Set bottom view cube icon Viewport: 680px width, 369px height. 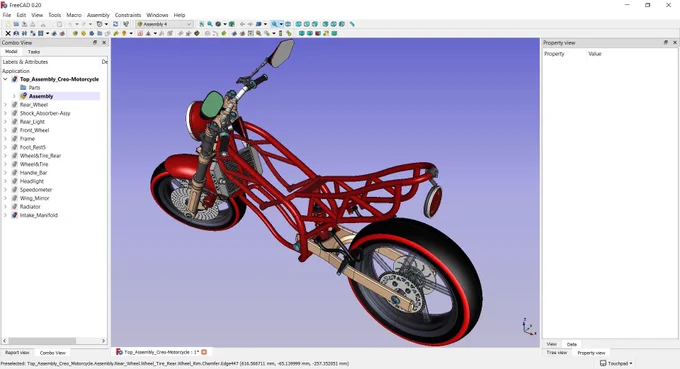point(334,24)
